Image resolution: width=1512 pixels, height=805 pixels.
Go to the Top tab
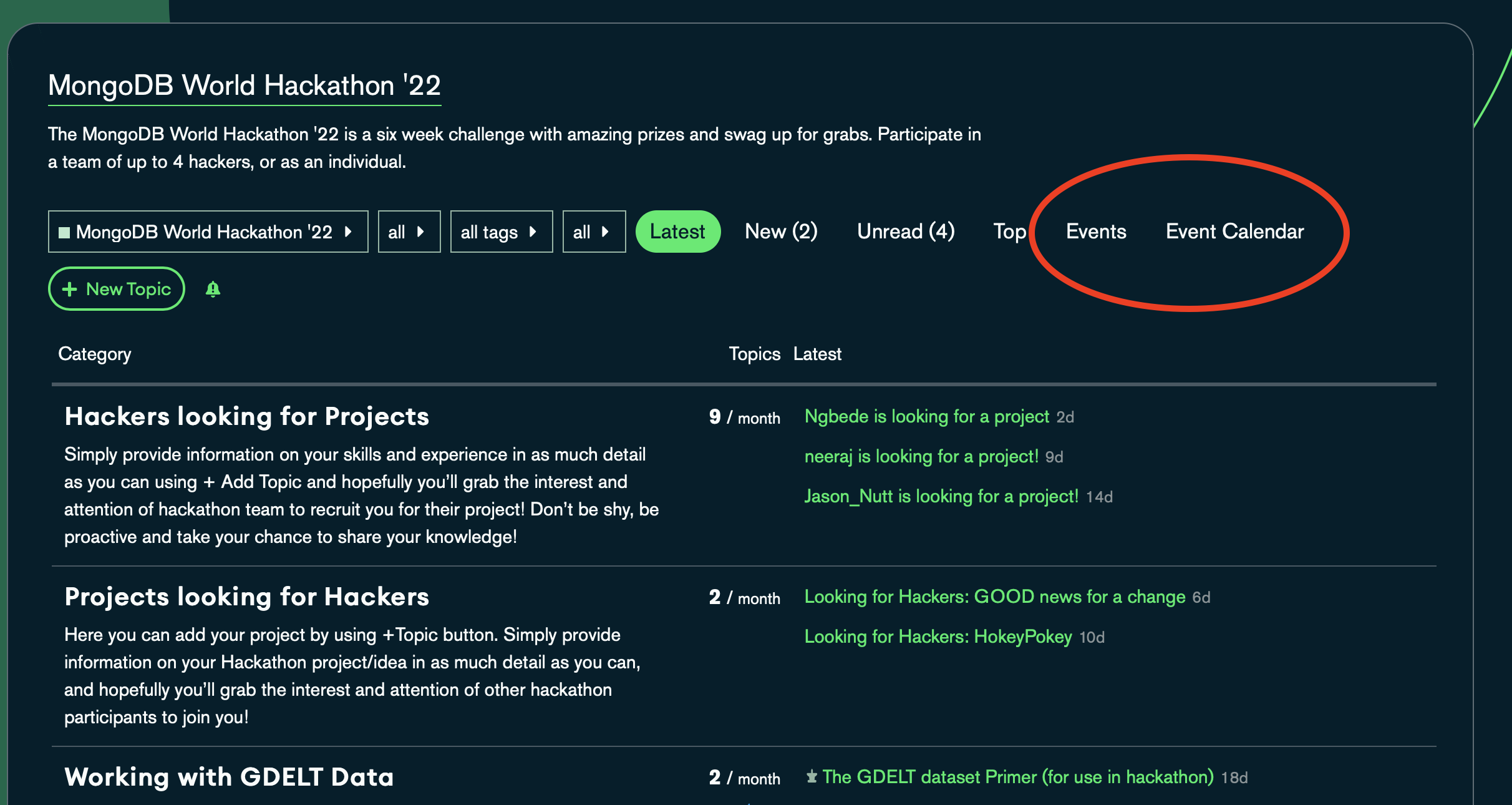point(1009,232)
